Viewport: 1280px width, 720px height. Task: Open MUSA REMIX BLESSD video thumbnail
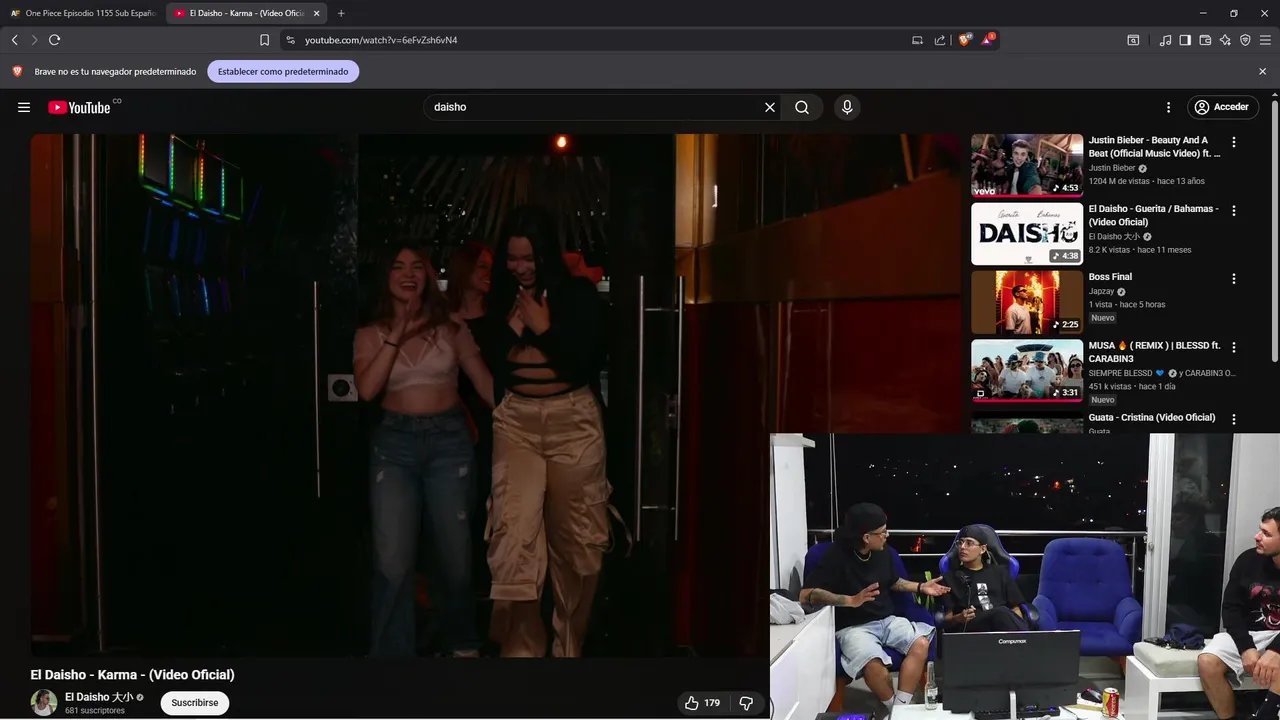pos(1027,371)
